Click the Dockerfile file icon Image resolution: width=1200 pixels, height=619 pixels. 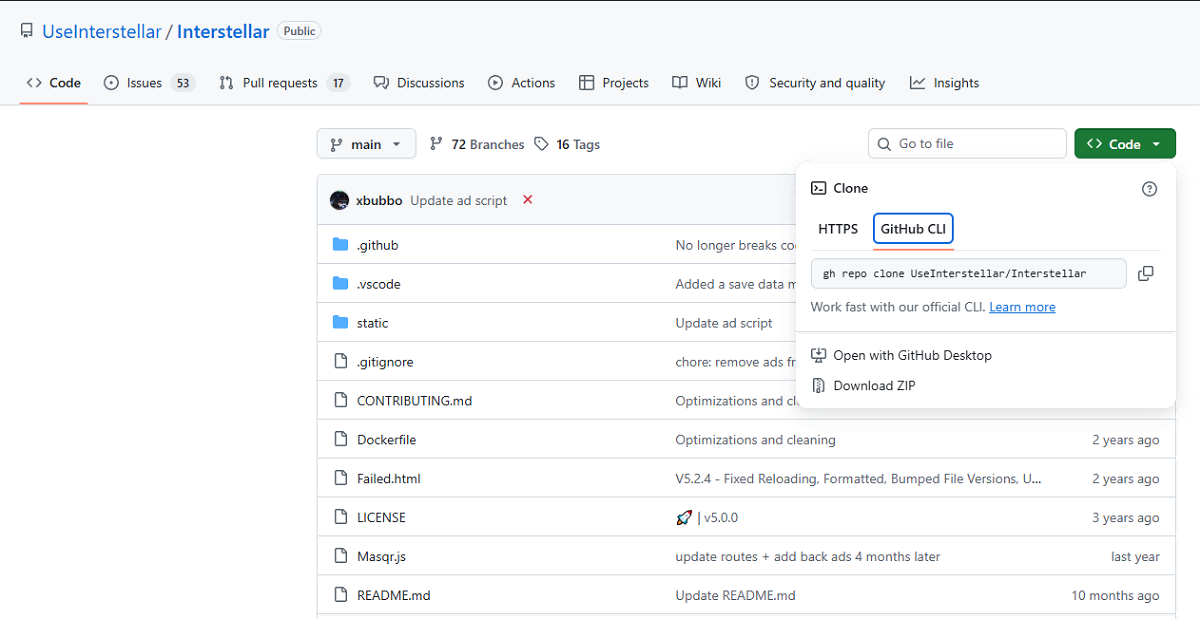[x=340, y=440]
